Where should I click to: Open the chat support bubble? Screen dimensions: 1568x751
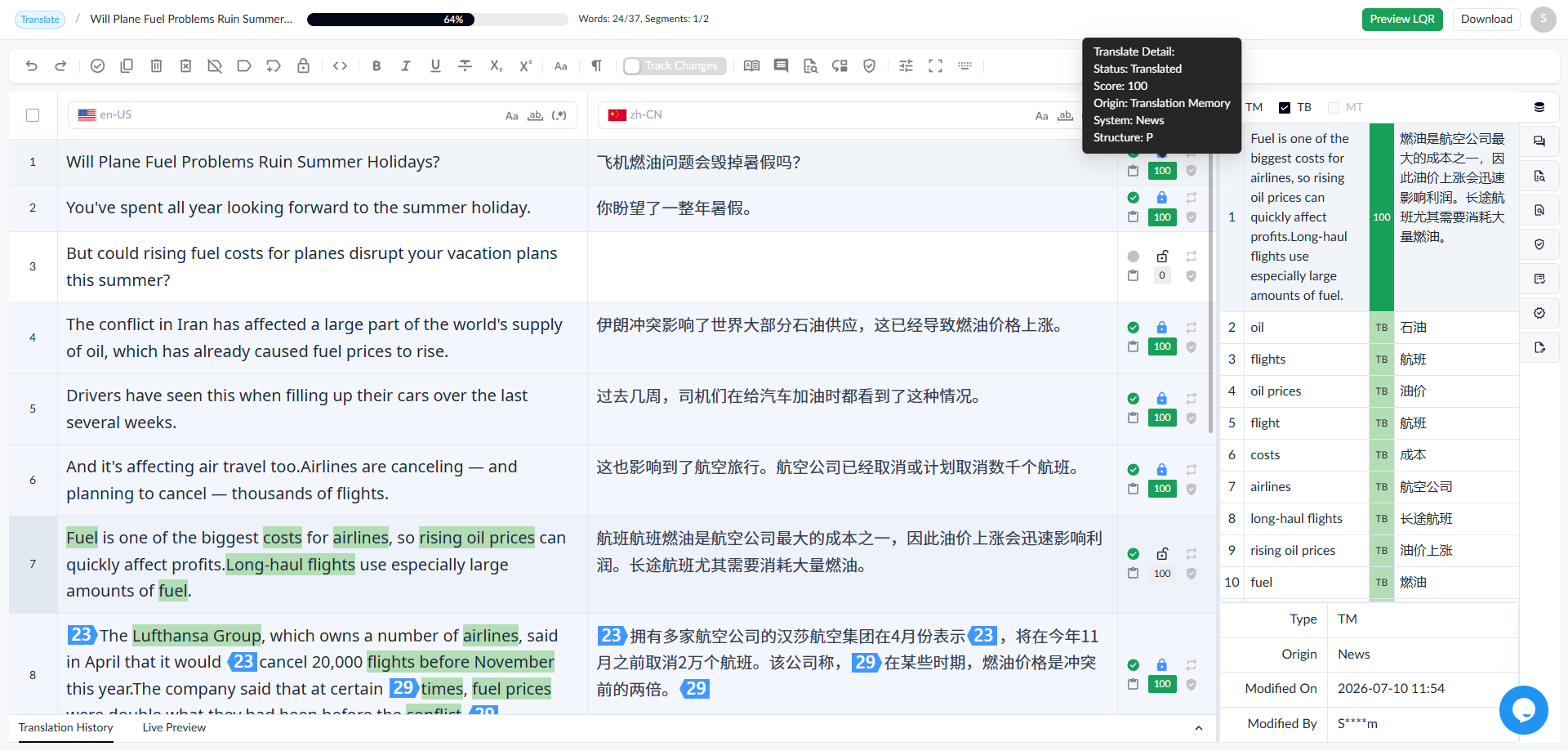point(1524,710)
